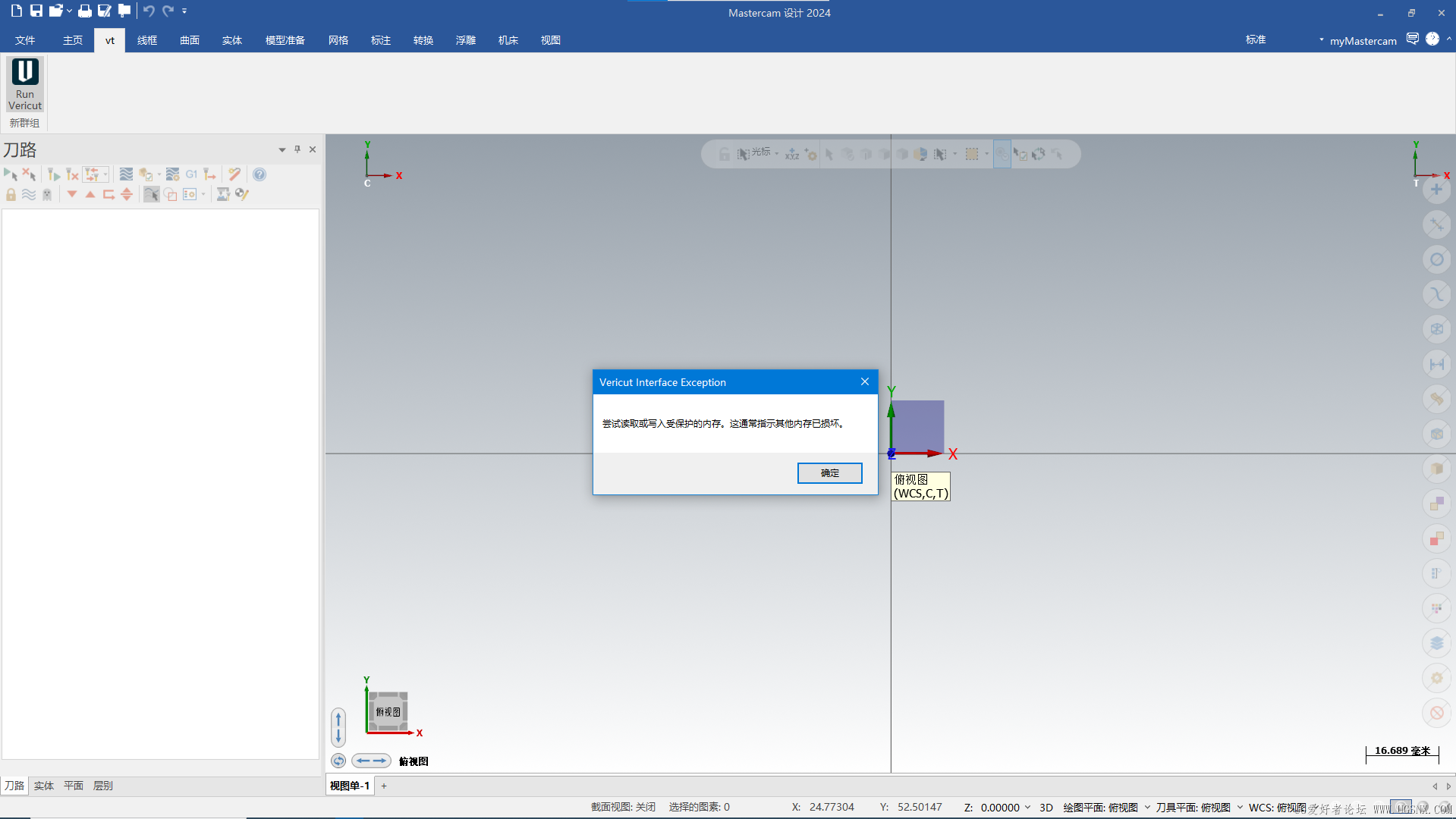Click the undo arrow in the title bar

(x=149, y=11)
